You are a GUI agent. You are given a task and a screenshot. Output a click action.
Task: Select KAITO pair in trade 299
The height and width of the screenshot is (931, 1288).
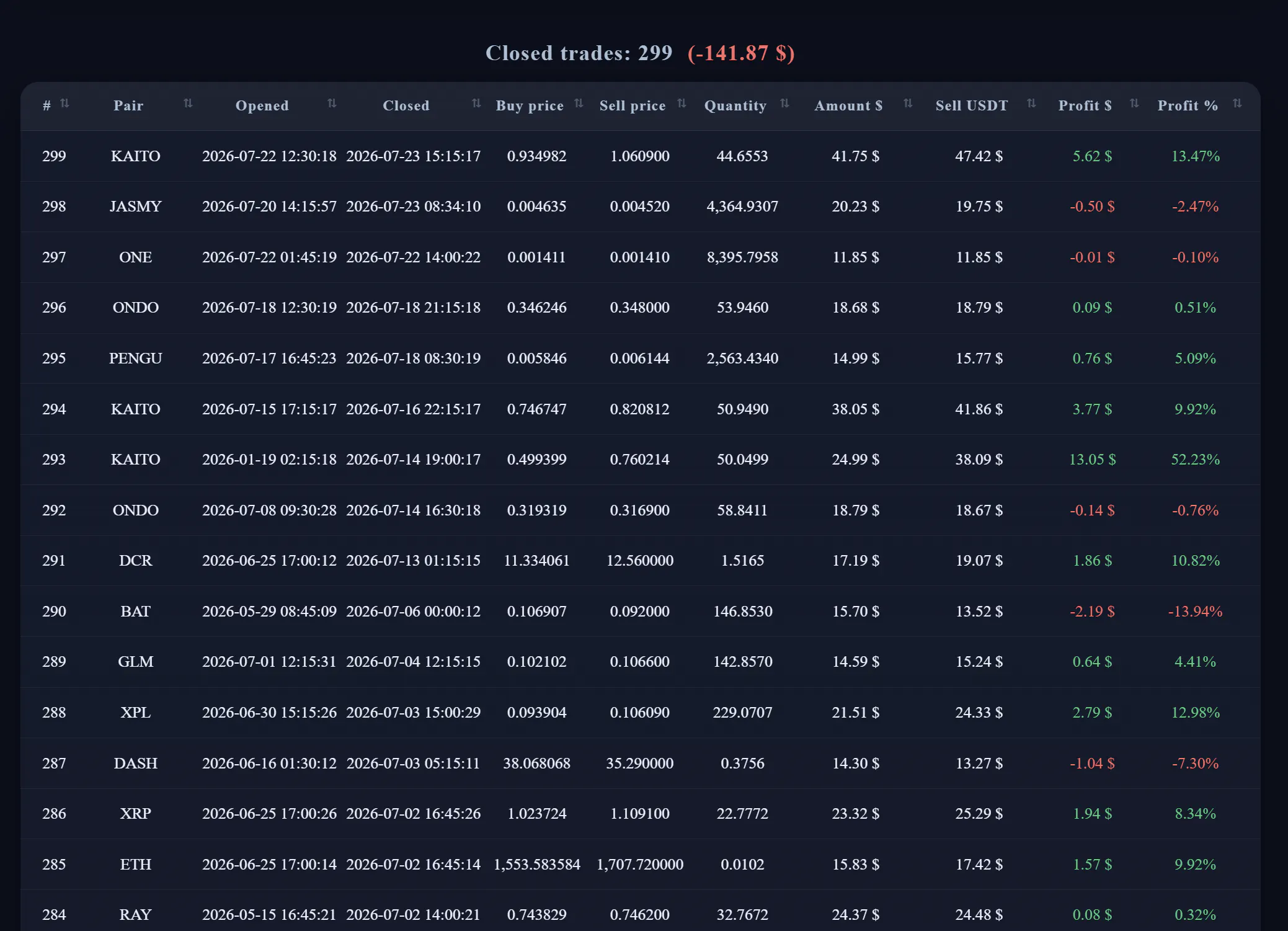(135, 156)
